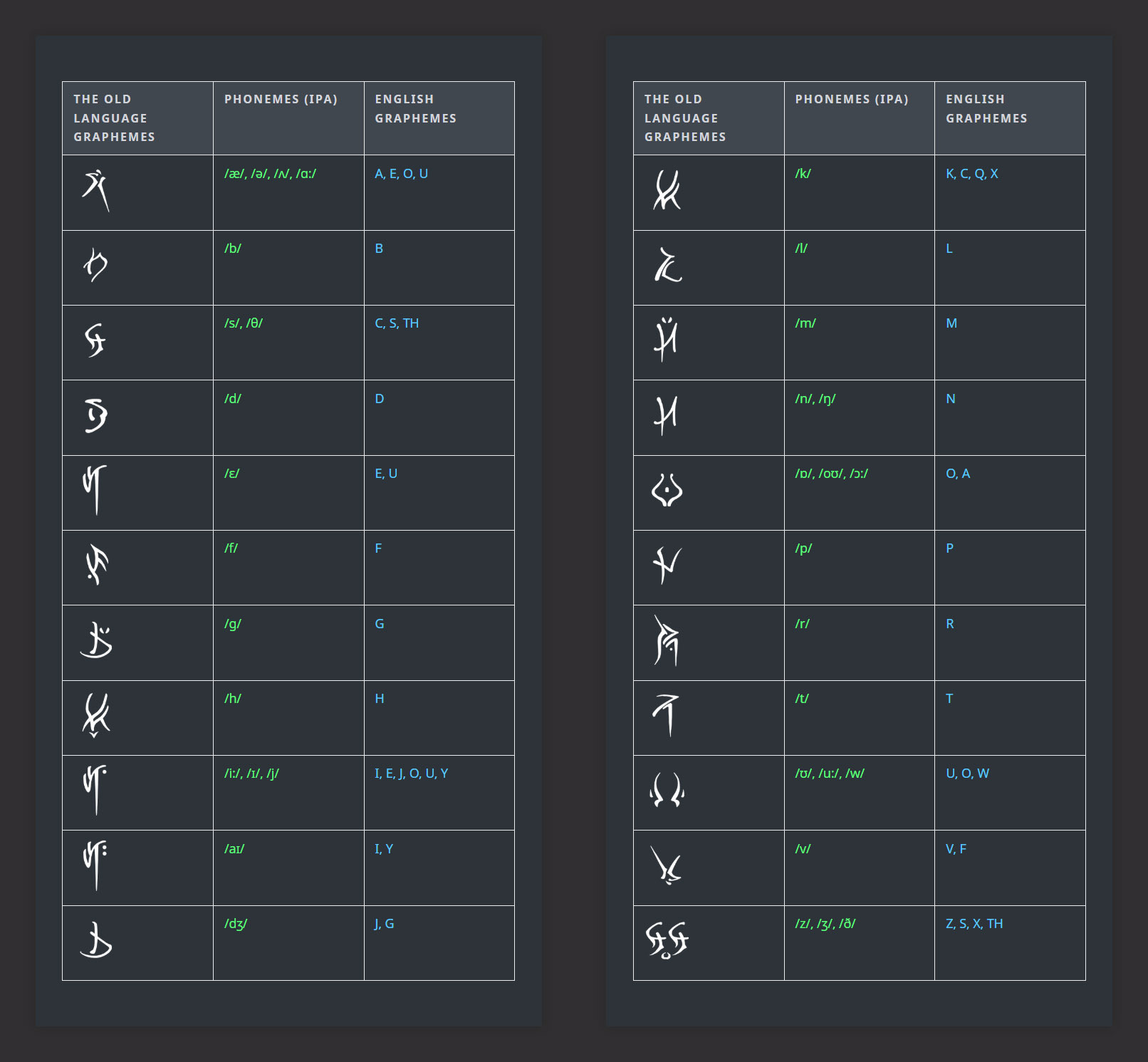Click the graphemes 'Z, S, X, TH'
The width and height of the screenshot is (1148, 1062).
point(974,924)
